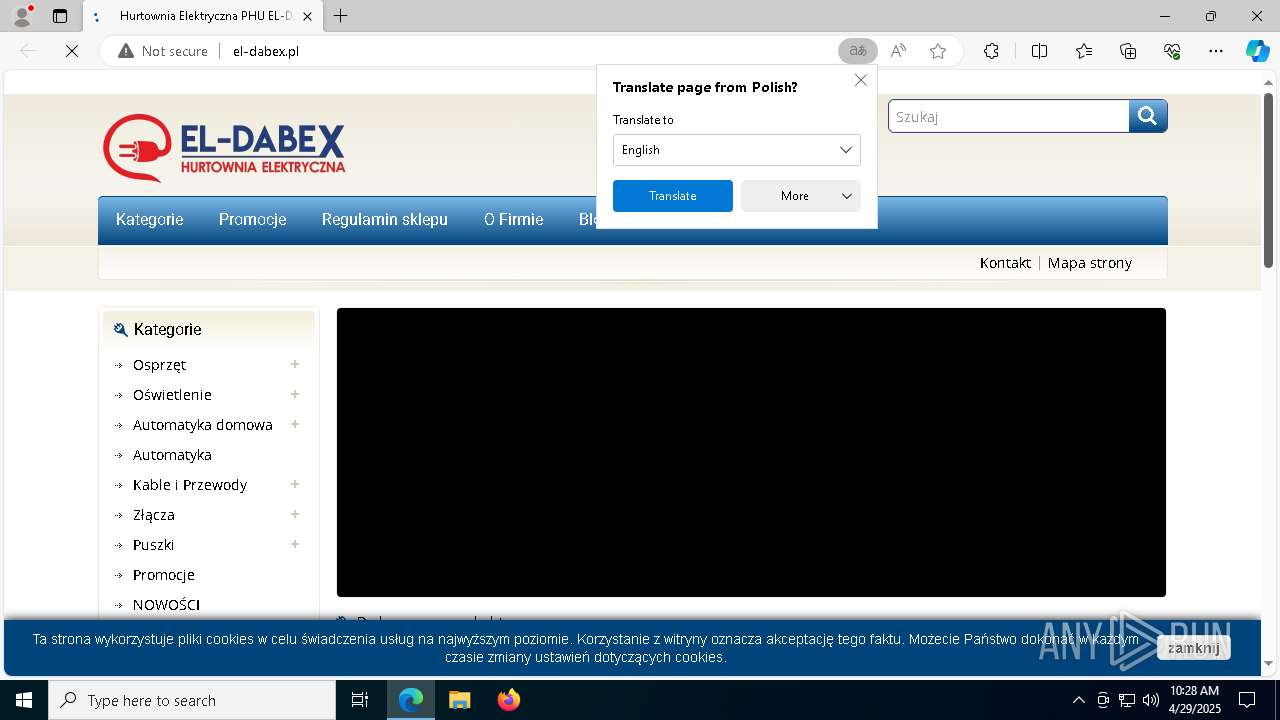Click the black banner slideshow area
The height and width of the screenshot is (720, 1280).
751,452
